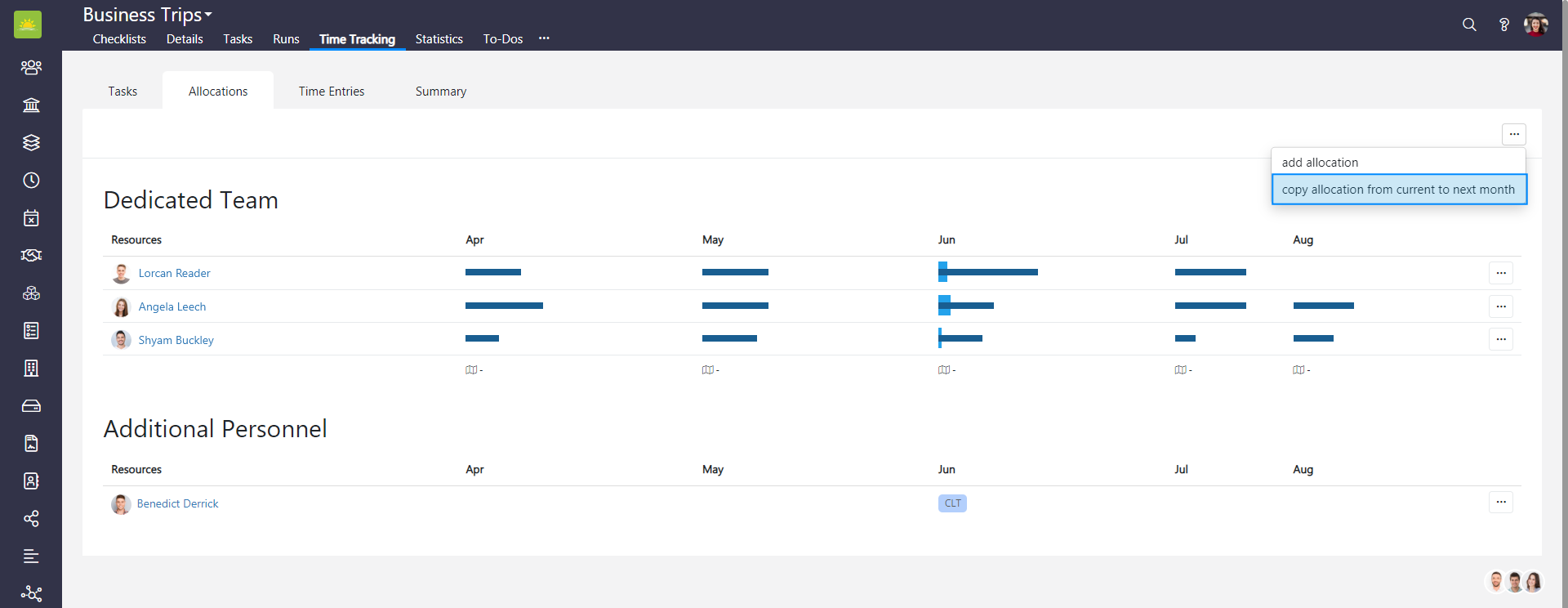
Task: Choose 'add allocation' from the menu
Action: 1320,163
